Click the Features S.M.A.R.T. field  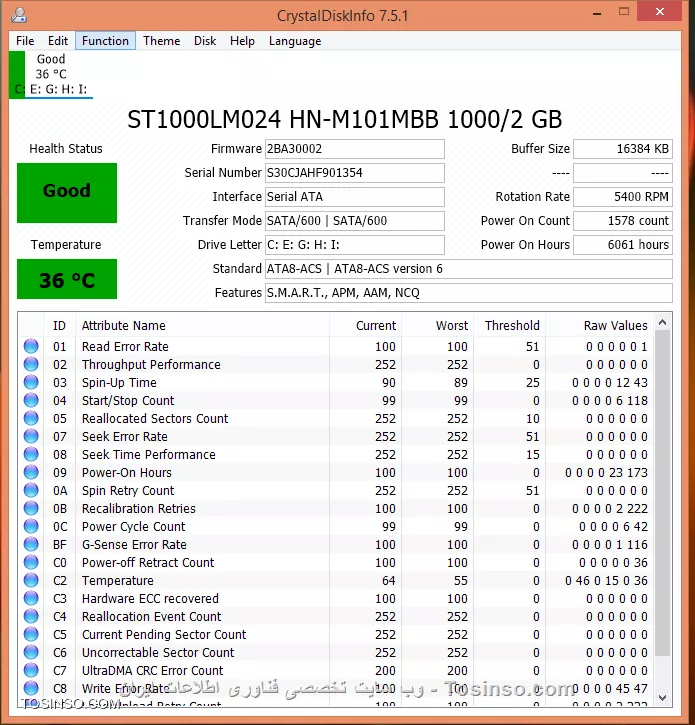coord(469,293)
